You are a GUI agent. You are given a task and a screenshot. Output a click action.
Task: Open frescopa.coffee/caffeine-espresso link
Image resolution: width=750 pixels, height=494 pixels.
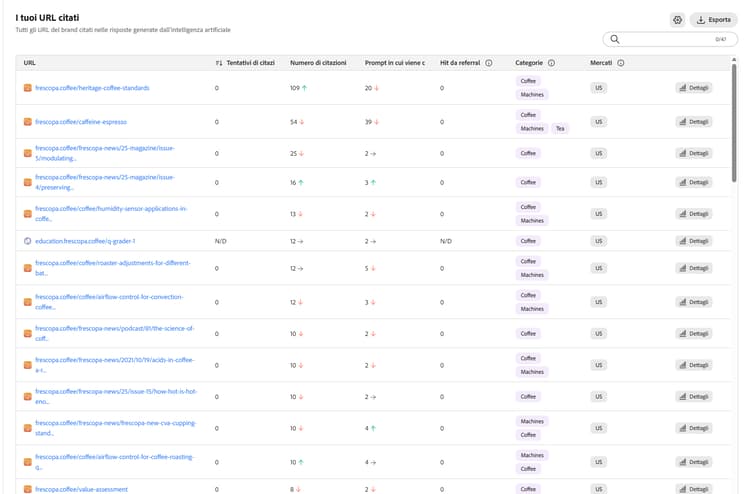tap(81, 122)
